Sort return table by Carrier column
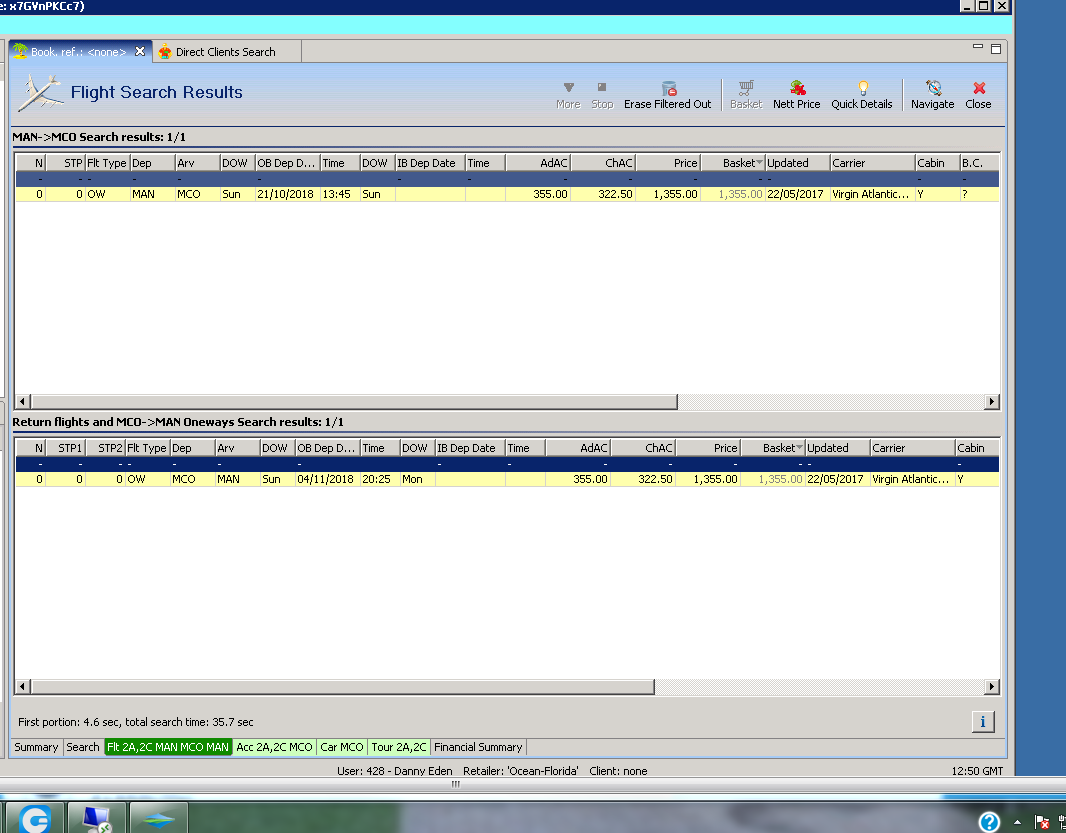The image size is (1066, 833). point(912,447)
